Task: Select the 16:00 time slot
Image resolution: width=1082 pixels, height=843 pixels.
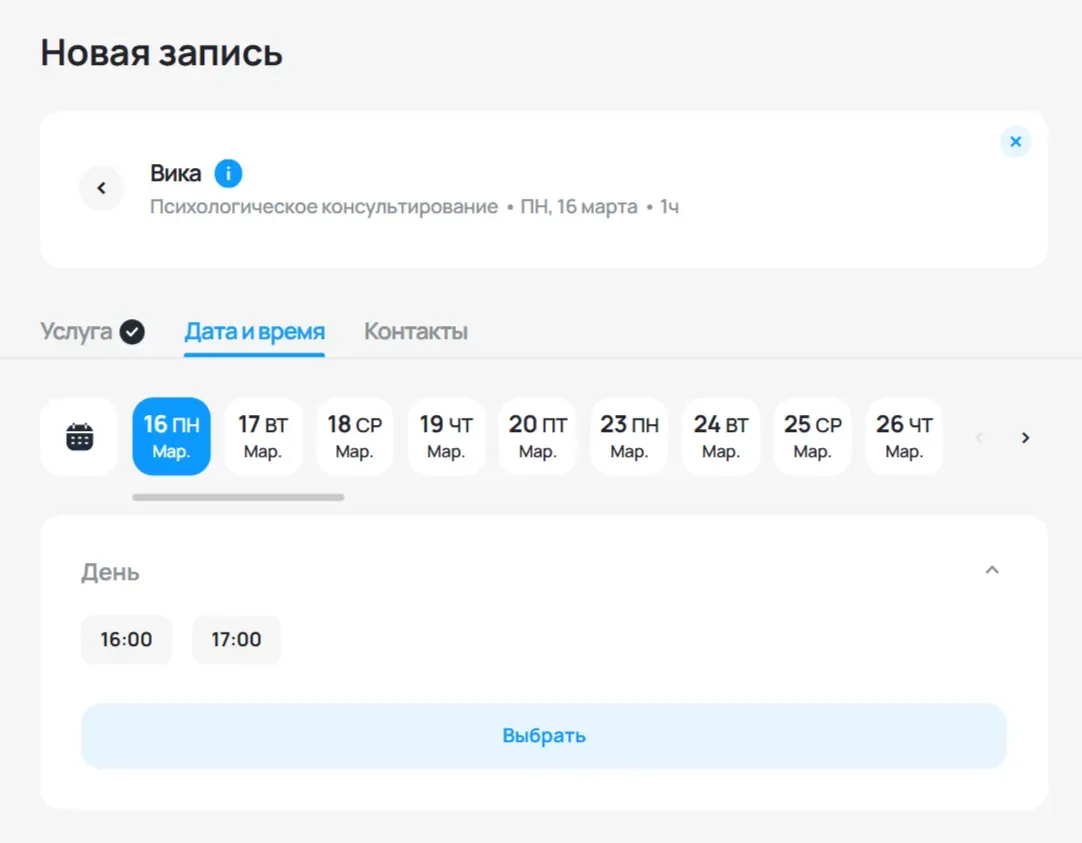Action: click(126, 639)
